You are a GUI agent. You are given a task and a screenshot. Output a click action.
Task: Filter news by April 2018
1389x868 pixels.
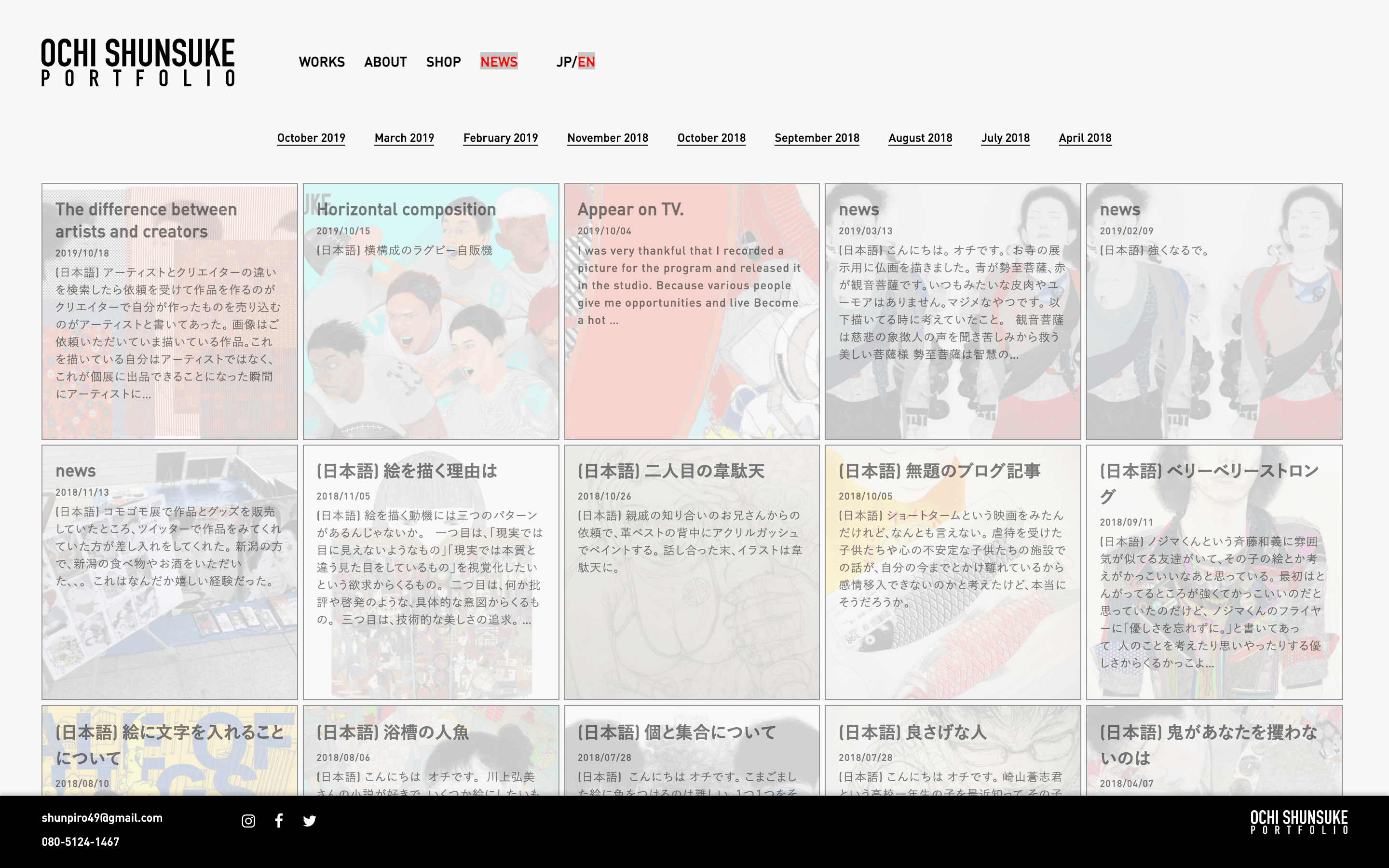click(x=1085, y=138)
